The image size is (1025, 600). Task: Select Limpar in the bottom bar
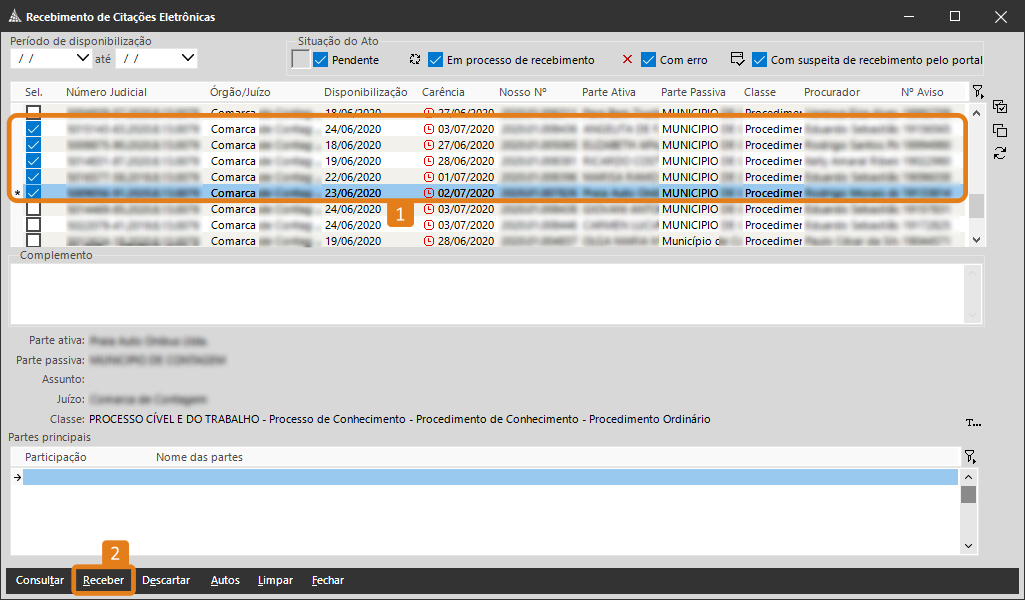coord(275,581)
